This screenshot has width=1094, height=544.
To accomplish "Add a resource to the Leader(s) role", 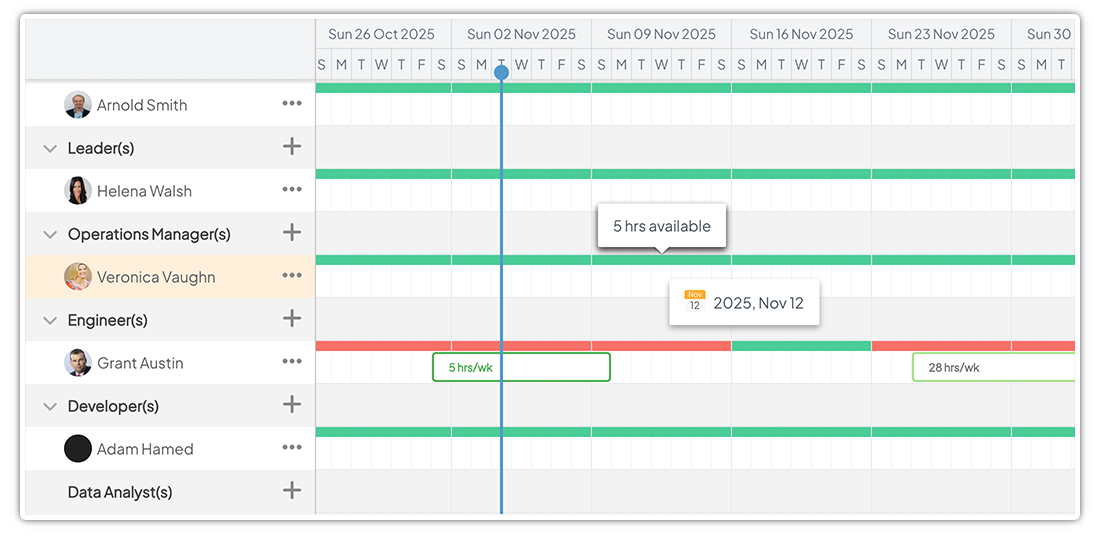I will coord(291,147).
